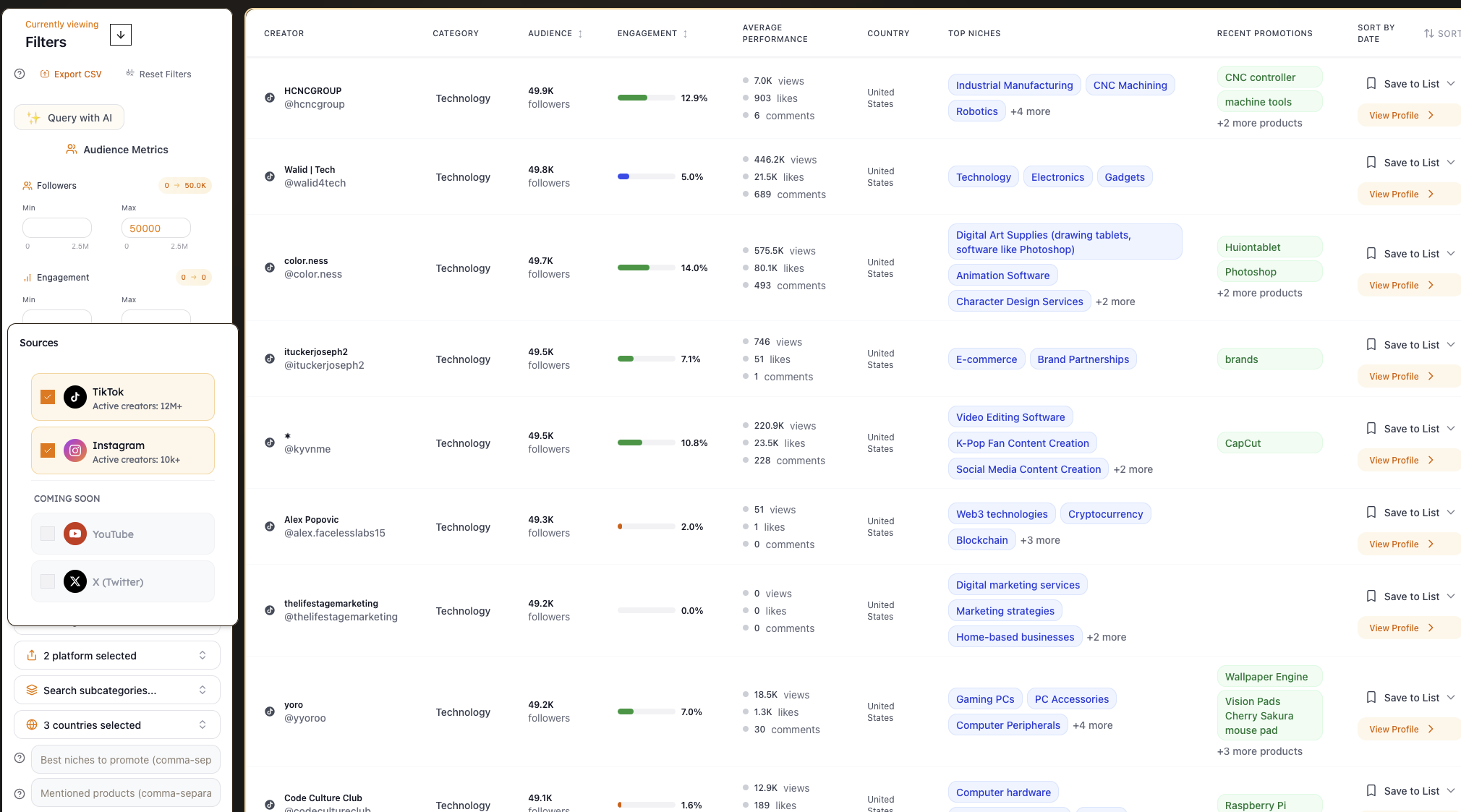Open the 2 platform selected dropdown
This screenshot has height=812, width=1461.
tap(117, 655)
